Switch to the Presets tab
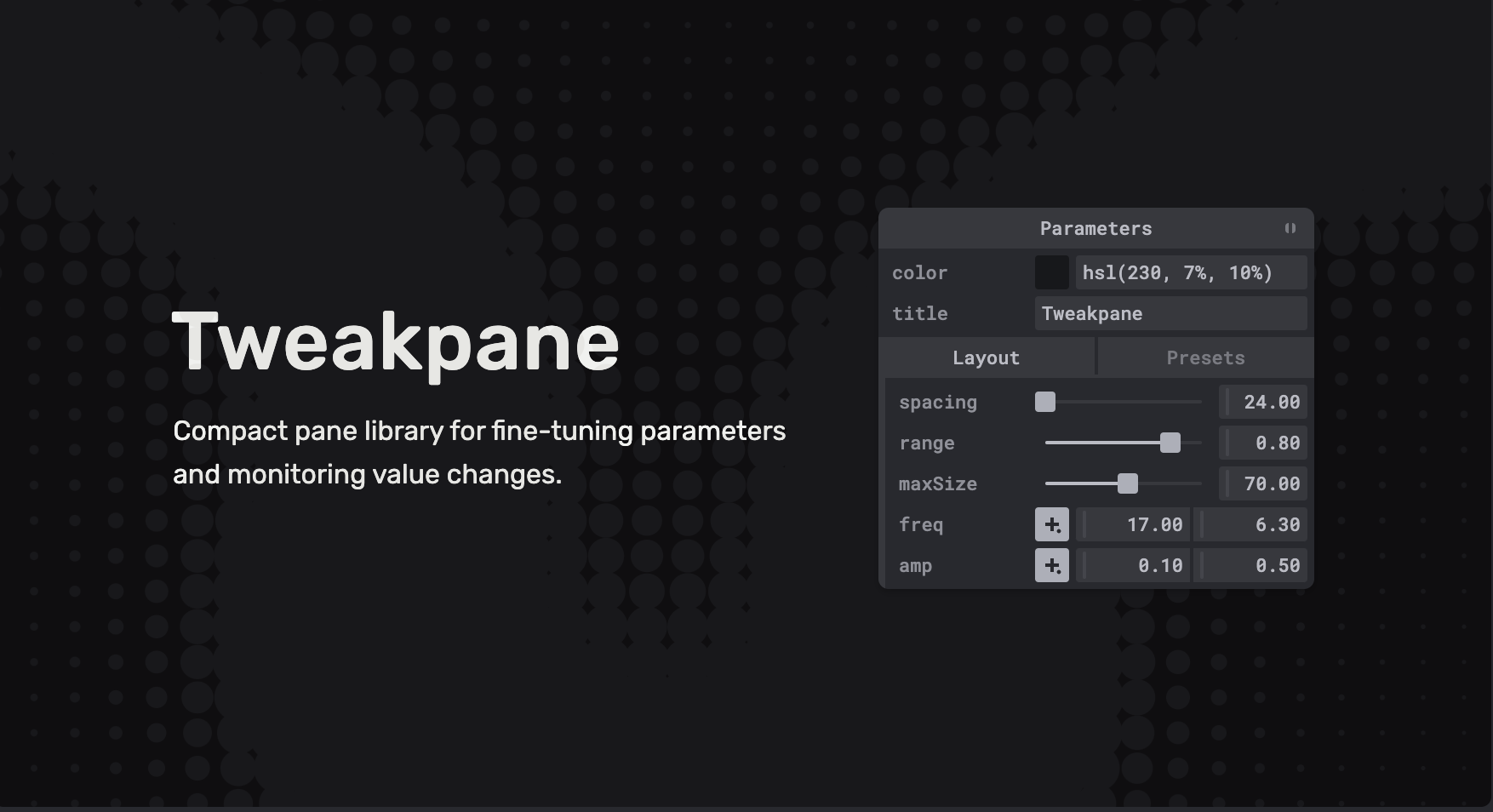Image resolution: width=1493 pixels, height=812 pixels. [x=1205, y=357]
